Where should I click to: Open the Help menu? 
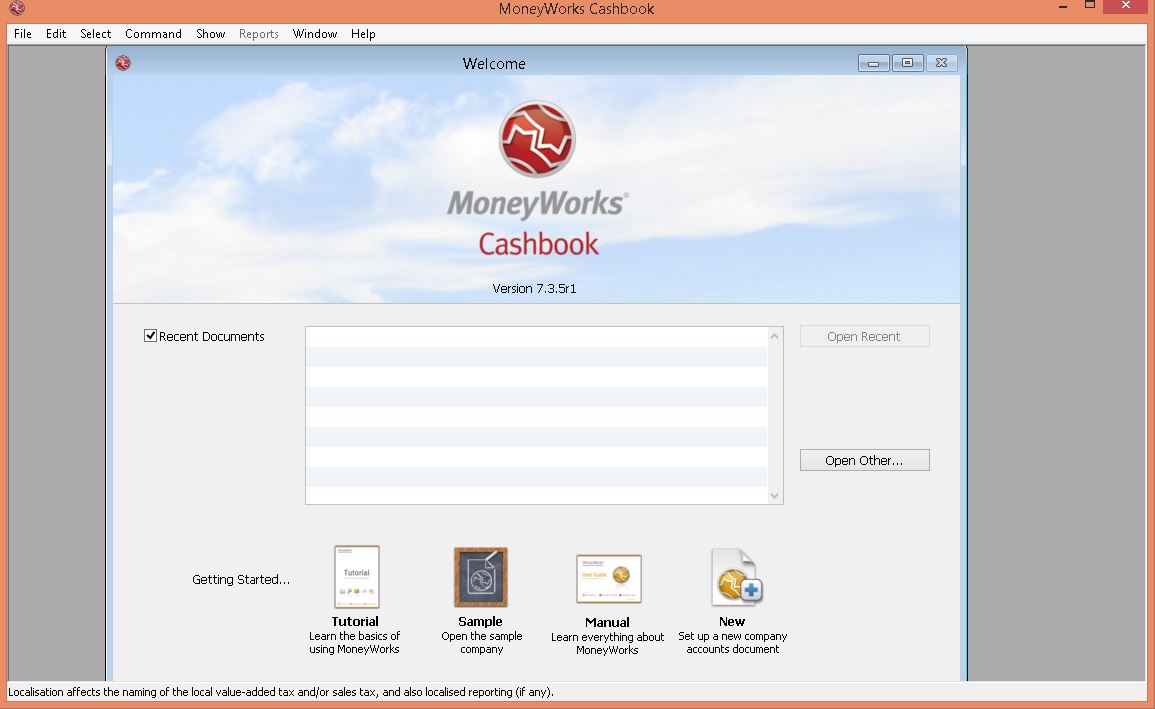pyautogui.click(x=363, y=33)
